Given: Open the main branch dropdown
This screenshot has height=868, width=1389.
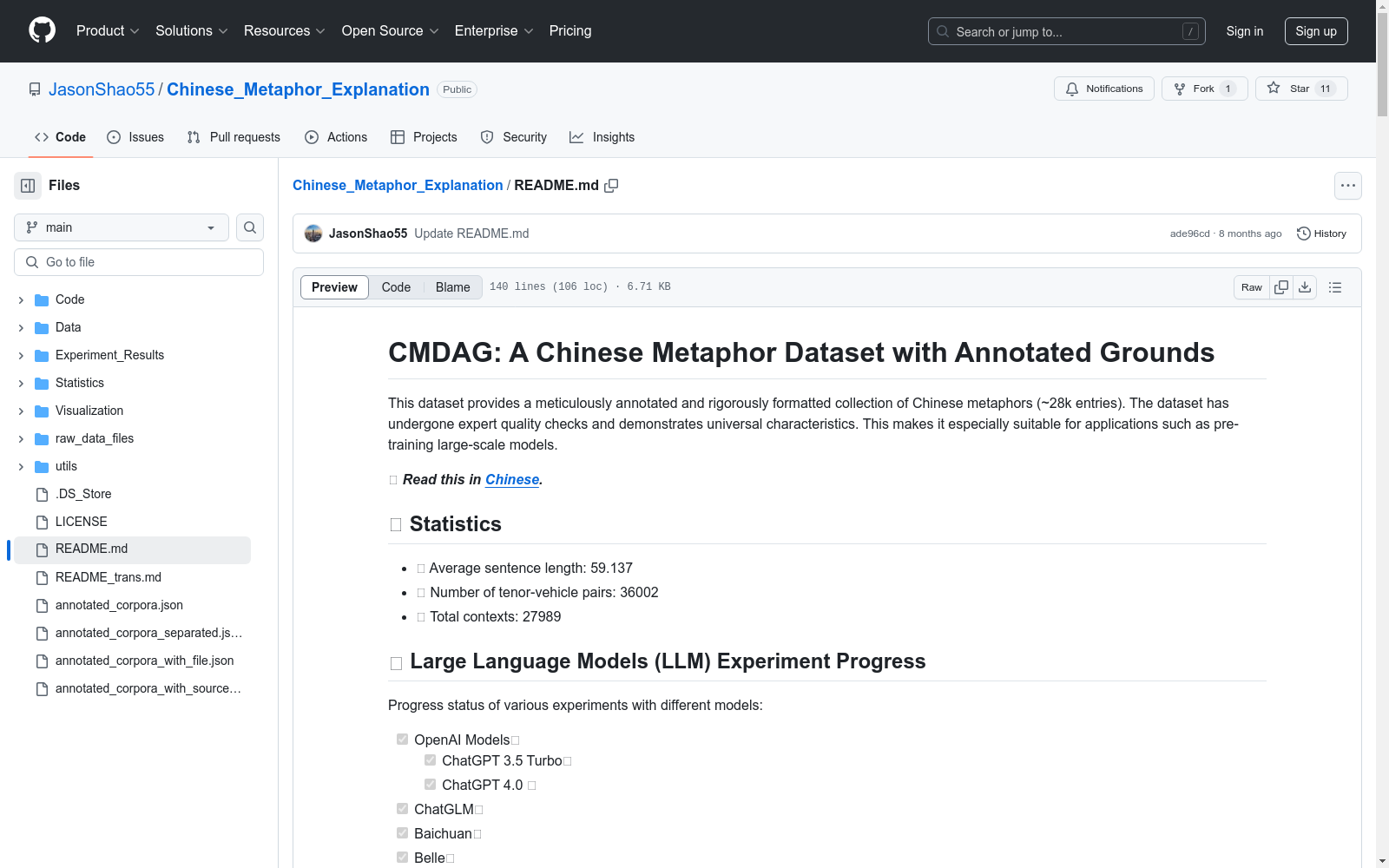Looking at the screenshot, I should click(x=122, y=227).
